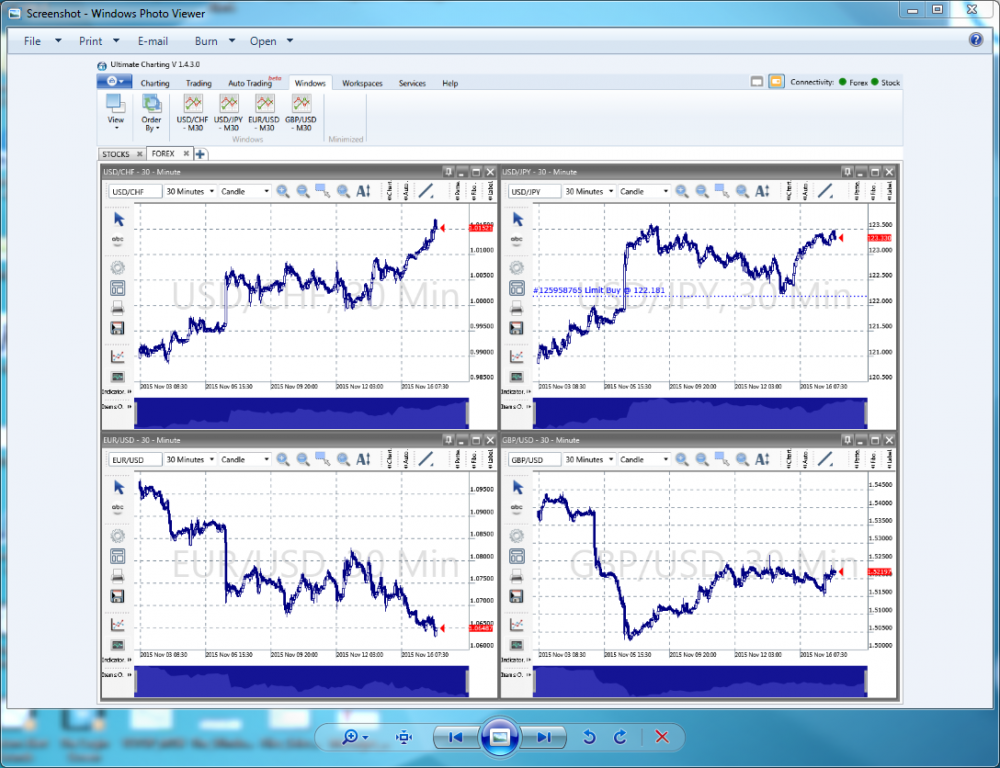Screen dimensions: 1000x768
Task: Select trend line tool on GBP/USD chart
Action: [x=825, y=459]
